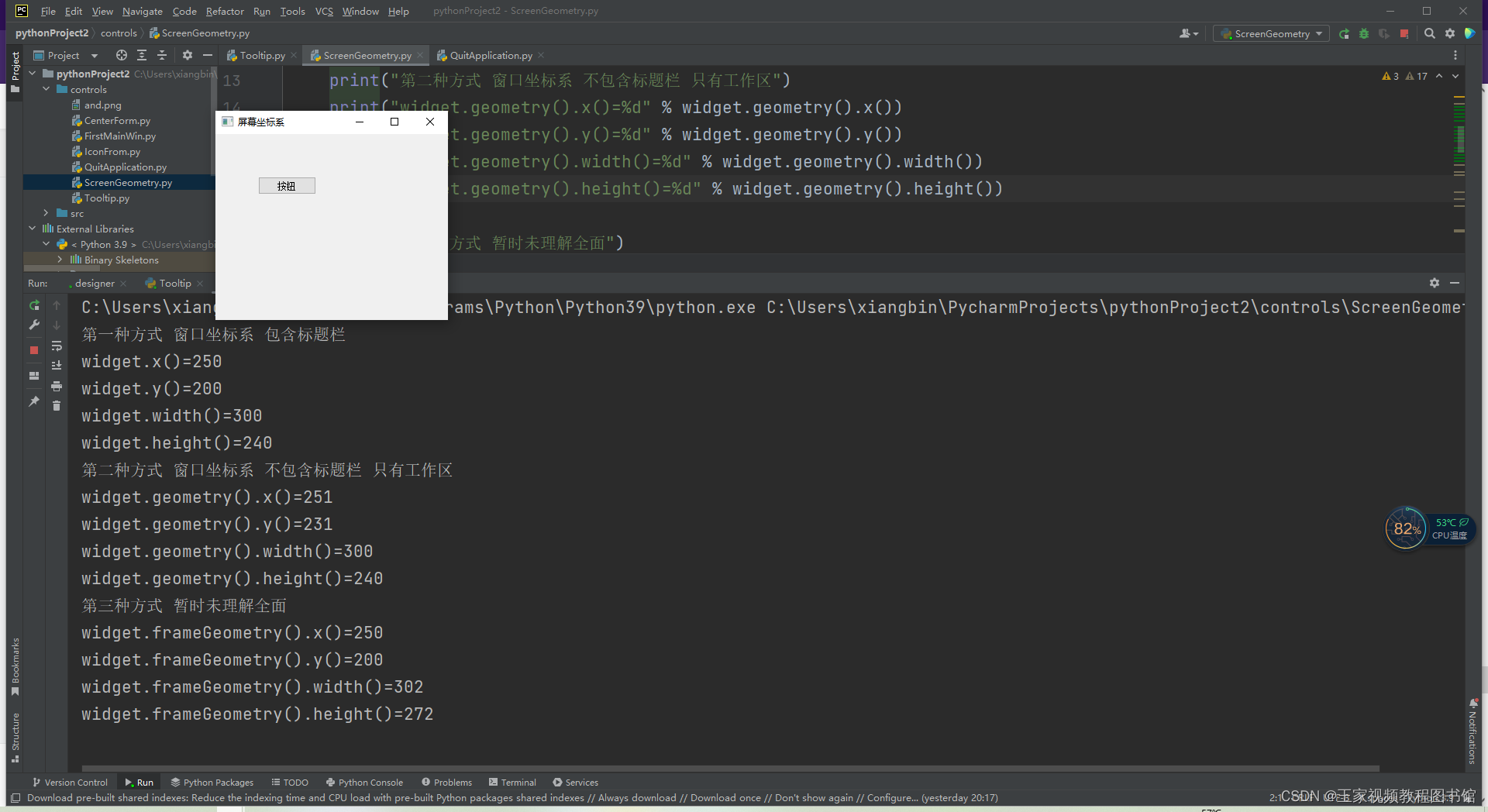Select designer tab in Run panel
The image size is (1488, 812).
pos(95,283)
